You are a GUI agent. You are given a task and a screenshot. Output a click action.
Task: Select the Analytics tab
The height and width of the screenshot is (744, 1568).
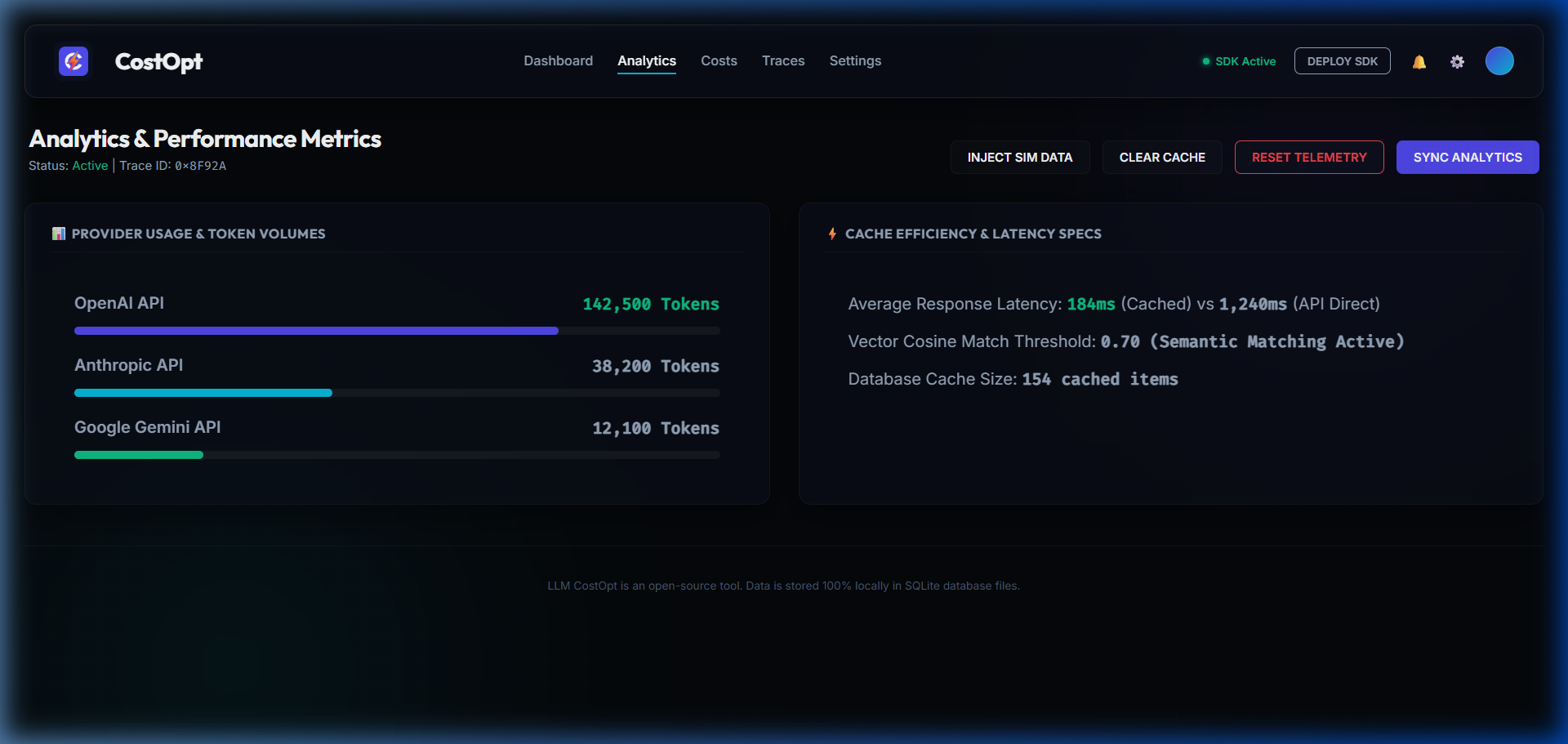[647, 61]
